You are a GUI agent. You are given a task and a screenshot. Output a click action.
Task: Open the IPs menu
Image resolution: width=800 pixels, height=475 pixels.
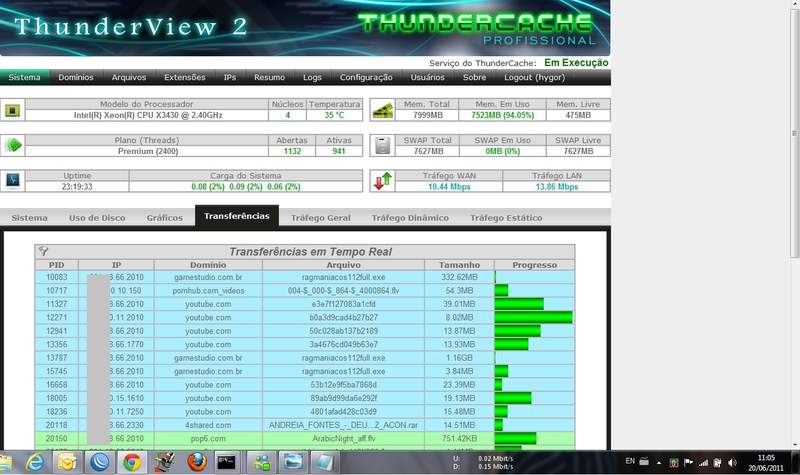point(230,77)
